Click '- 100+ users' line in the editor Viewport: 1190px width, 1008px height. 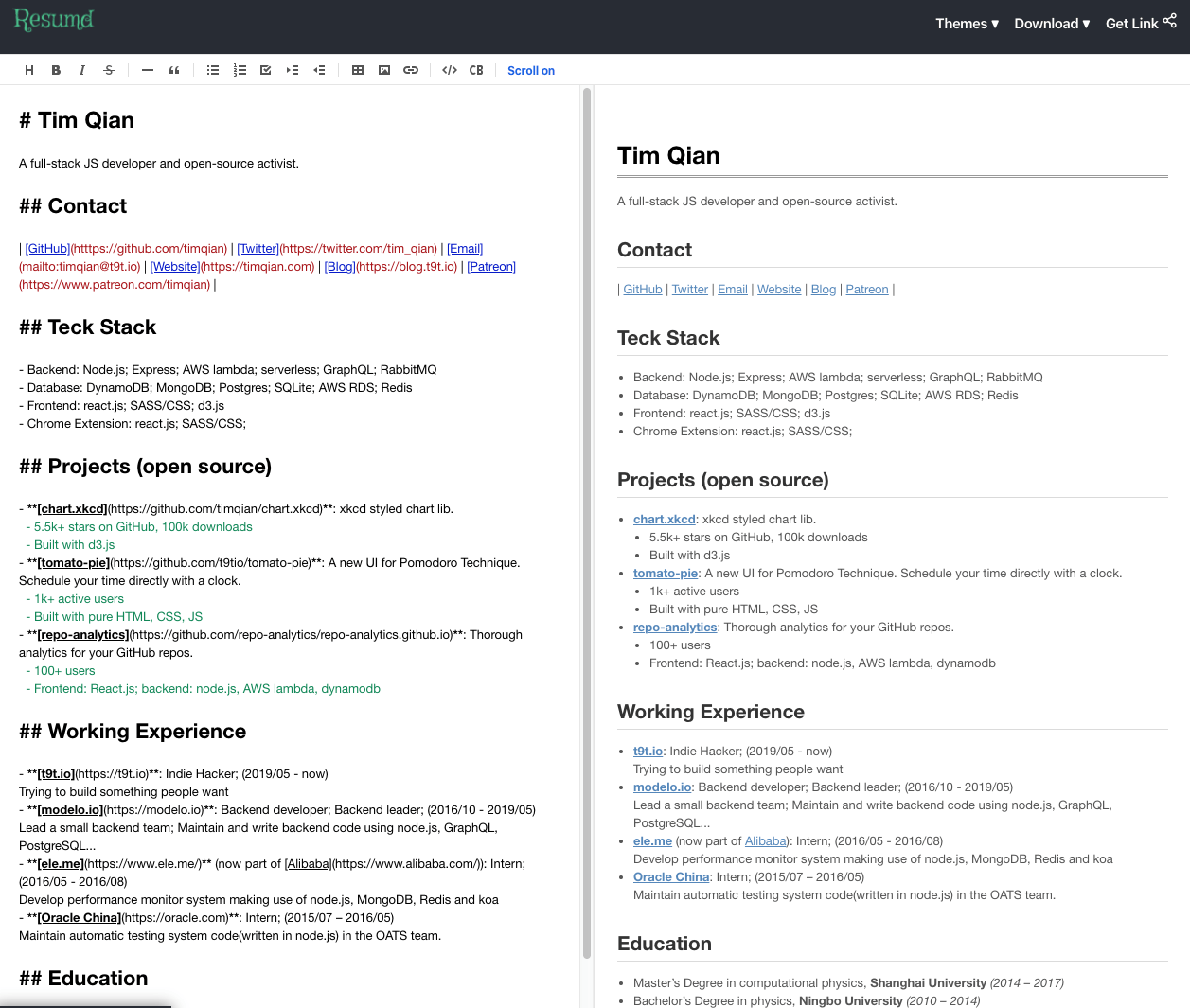tap(61, 671)
